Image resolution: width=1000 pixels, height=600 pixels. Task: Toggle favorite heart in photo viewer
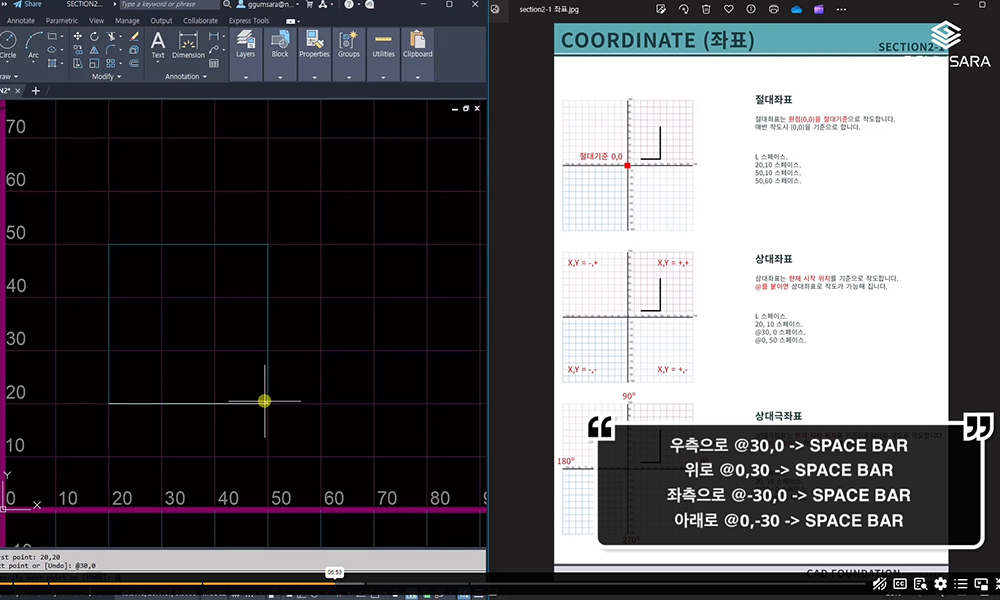pyautogui.click(x=728, y=10)
